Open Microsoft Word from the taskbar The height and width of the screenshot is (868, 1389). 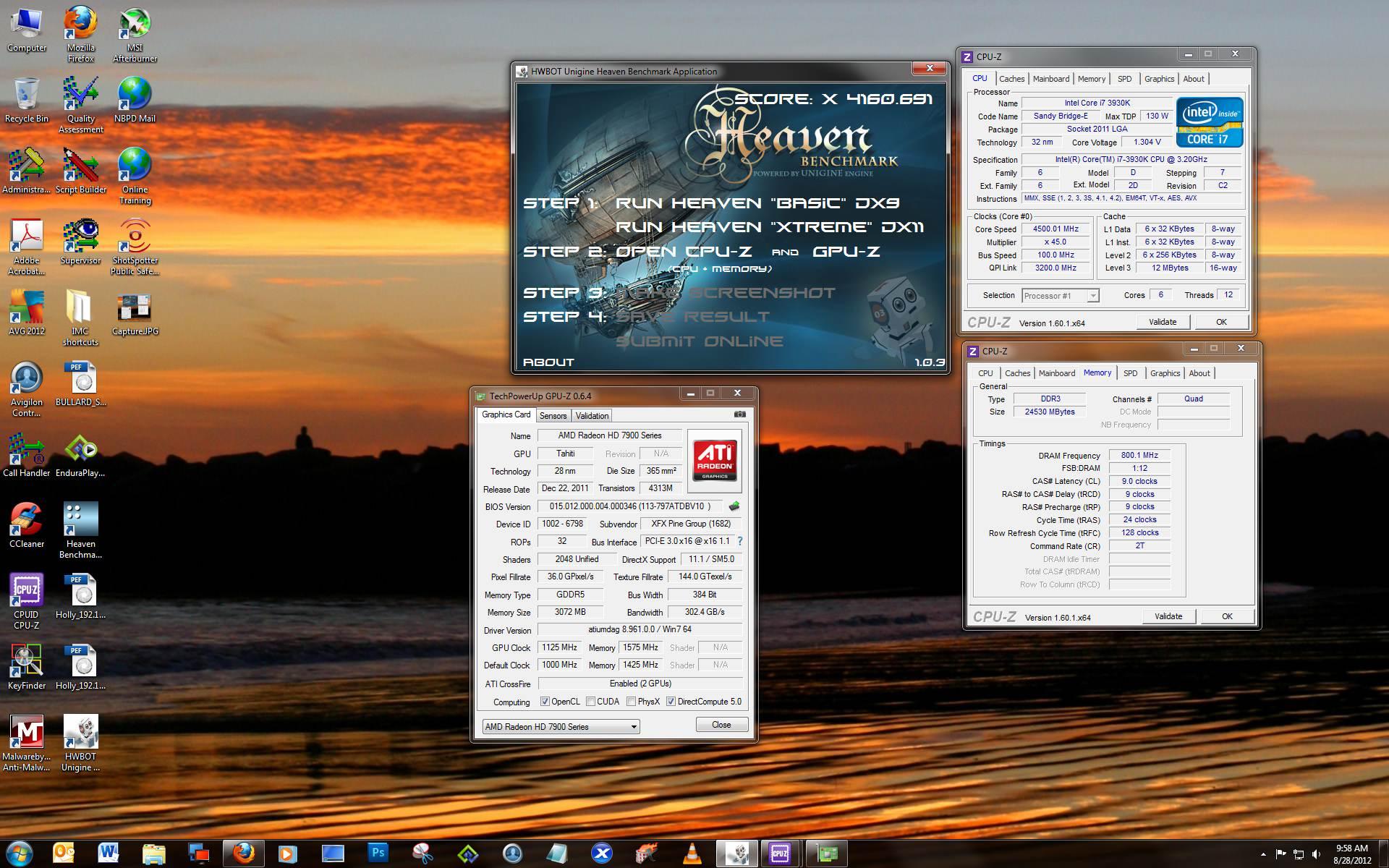pos(108,854)
